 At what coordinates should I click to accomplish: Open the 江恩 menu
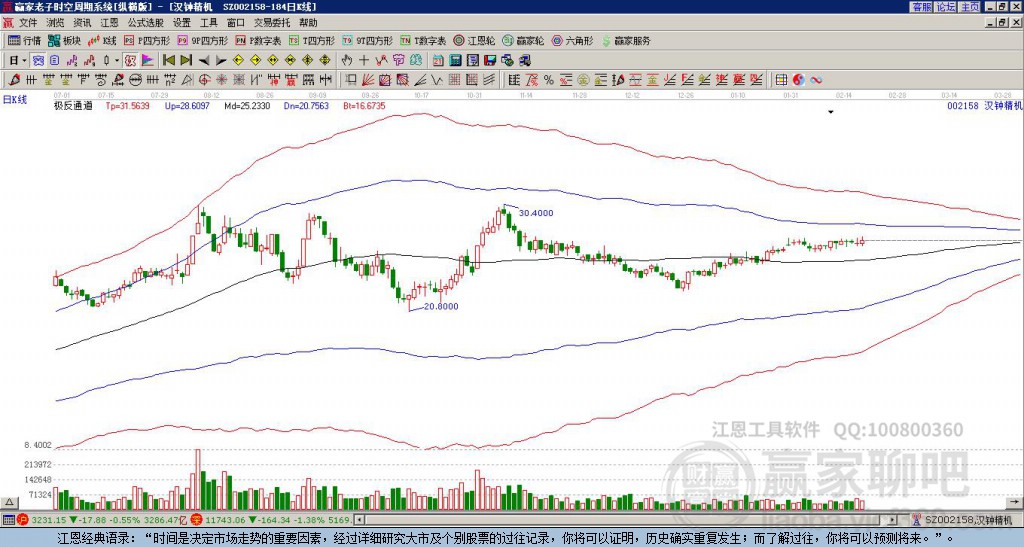coord(109,23)
